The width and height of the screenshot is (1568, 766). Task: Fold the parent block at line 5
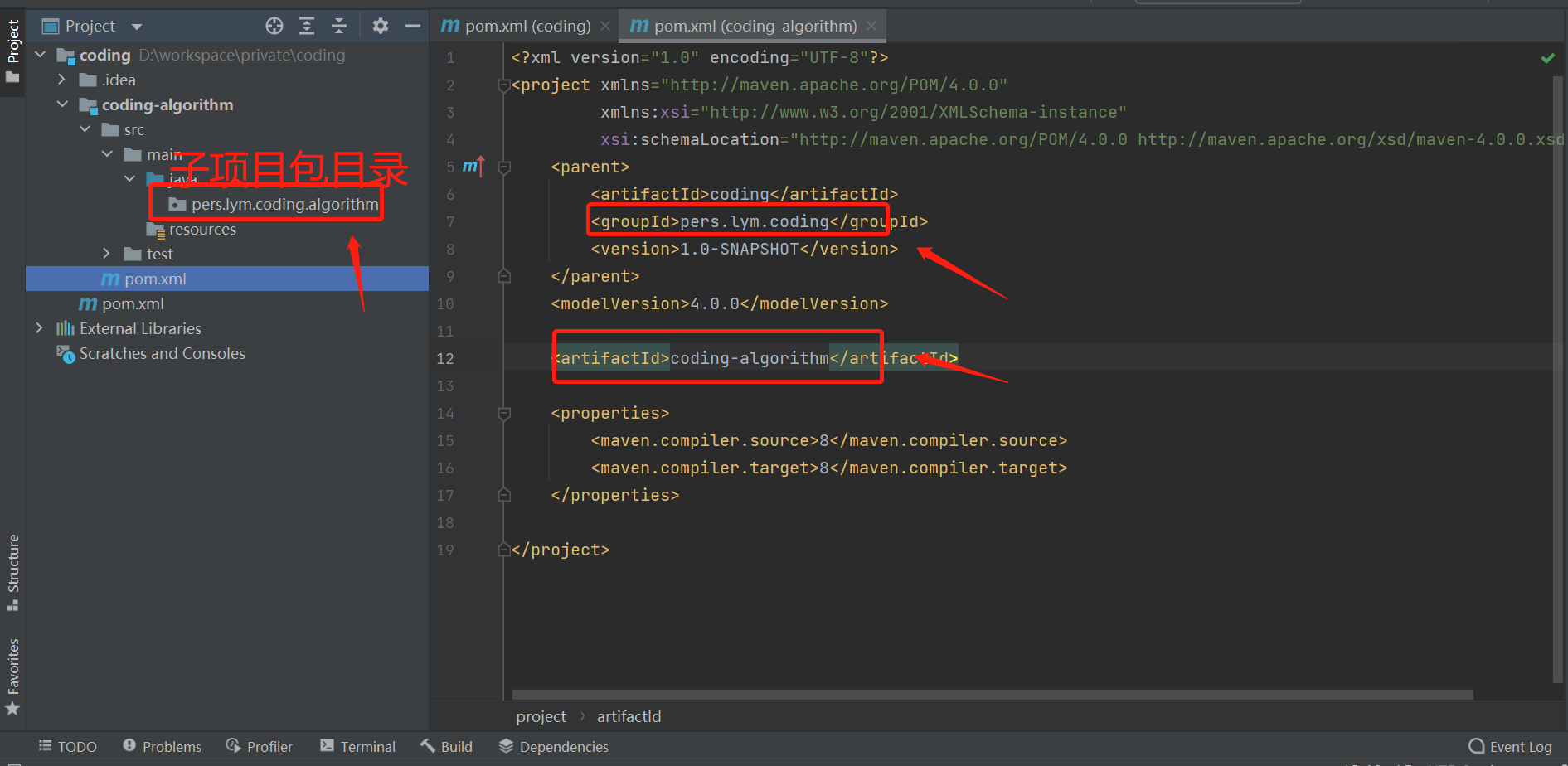coord(503,167)
